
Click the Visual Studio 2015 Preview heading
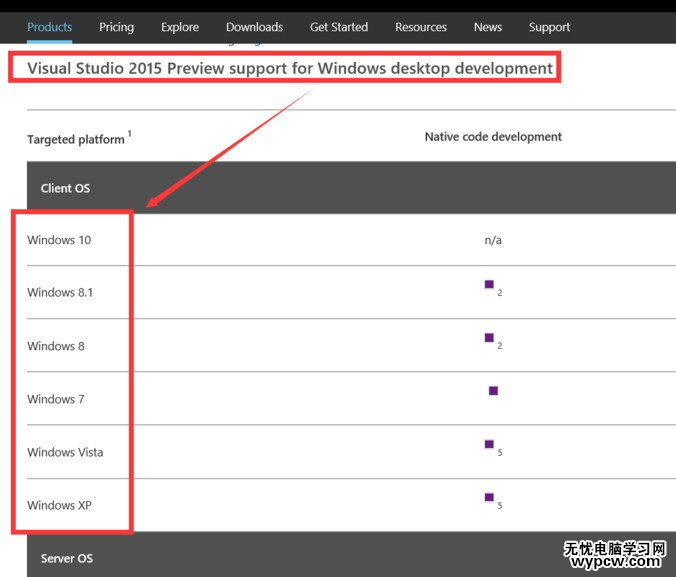pos(290,68)
